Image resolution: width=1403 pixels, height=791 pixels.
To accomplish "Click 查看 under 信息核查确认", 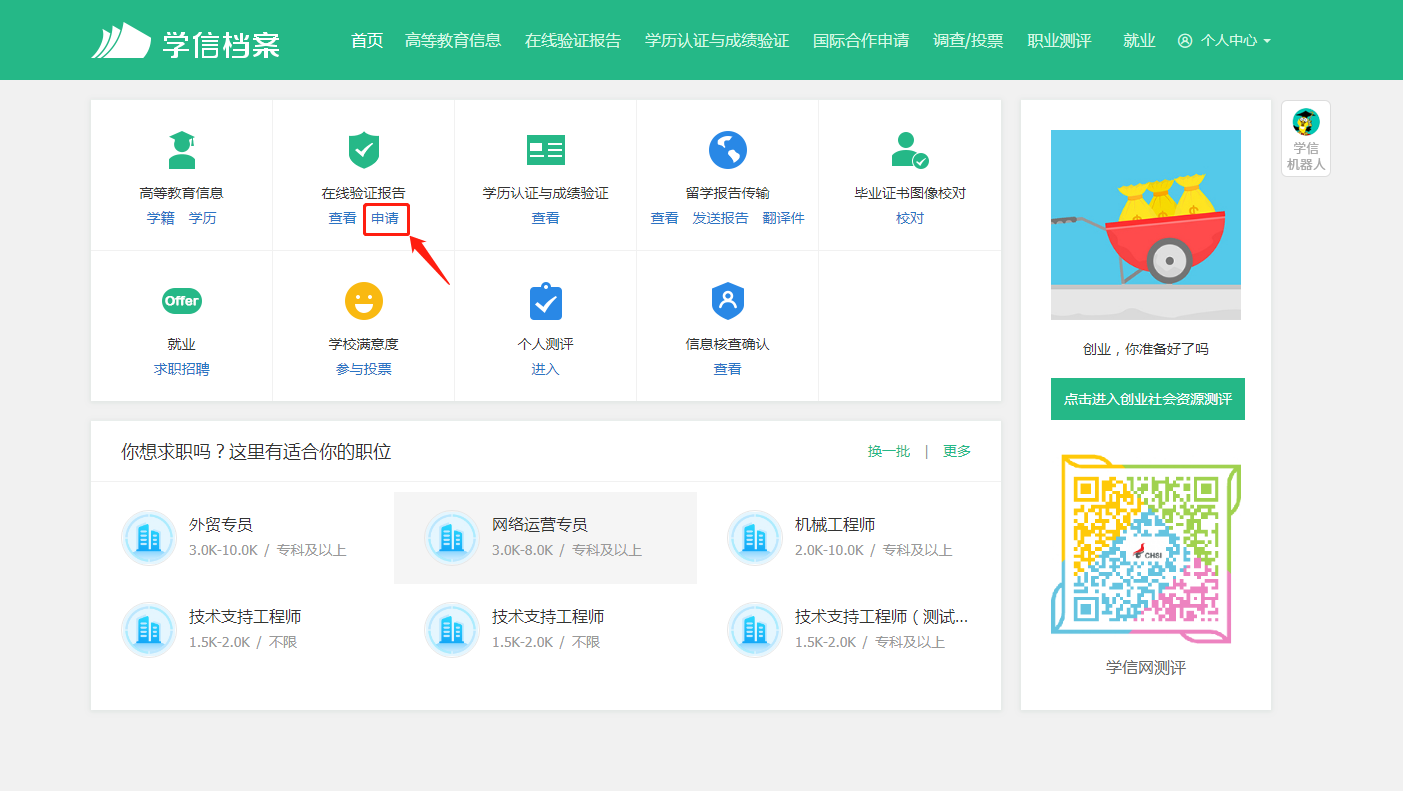I will pos(727,369).
